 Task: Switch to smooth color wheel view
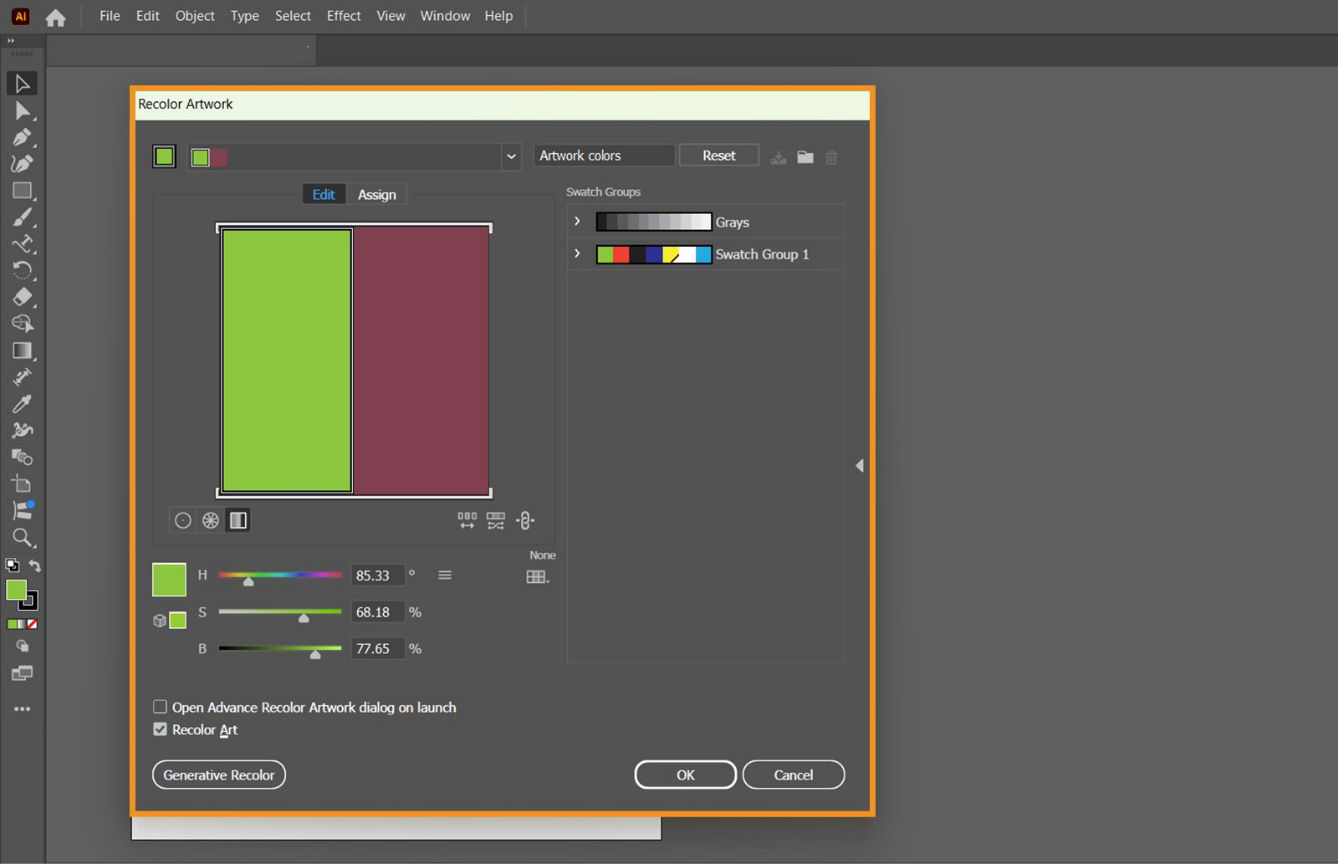coord(182,520)
